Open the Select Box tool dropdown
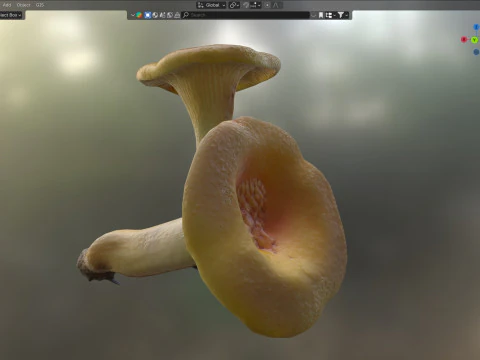Viewport: 480px width, 360px height. [11, 15]
